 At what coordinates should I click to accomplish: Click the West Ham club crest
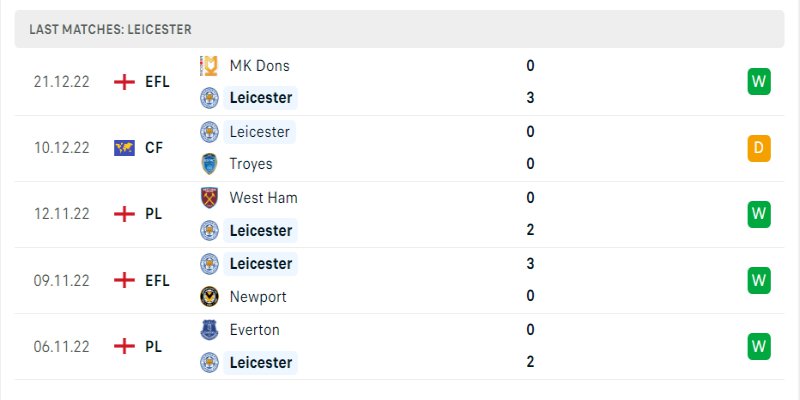(x=209, y=198)
